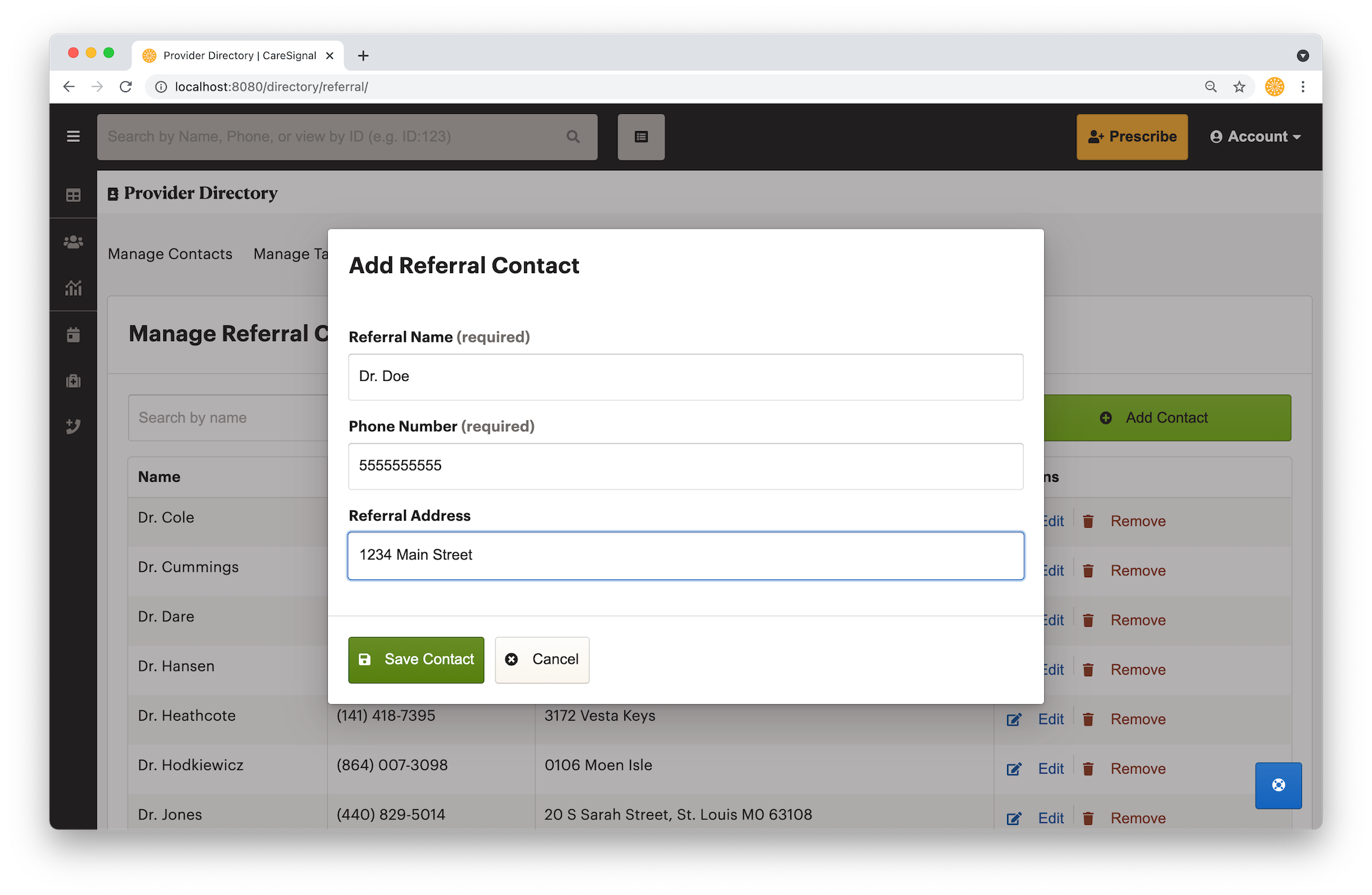Open the calendar sidebar icon

point(73,335)
